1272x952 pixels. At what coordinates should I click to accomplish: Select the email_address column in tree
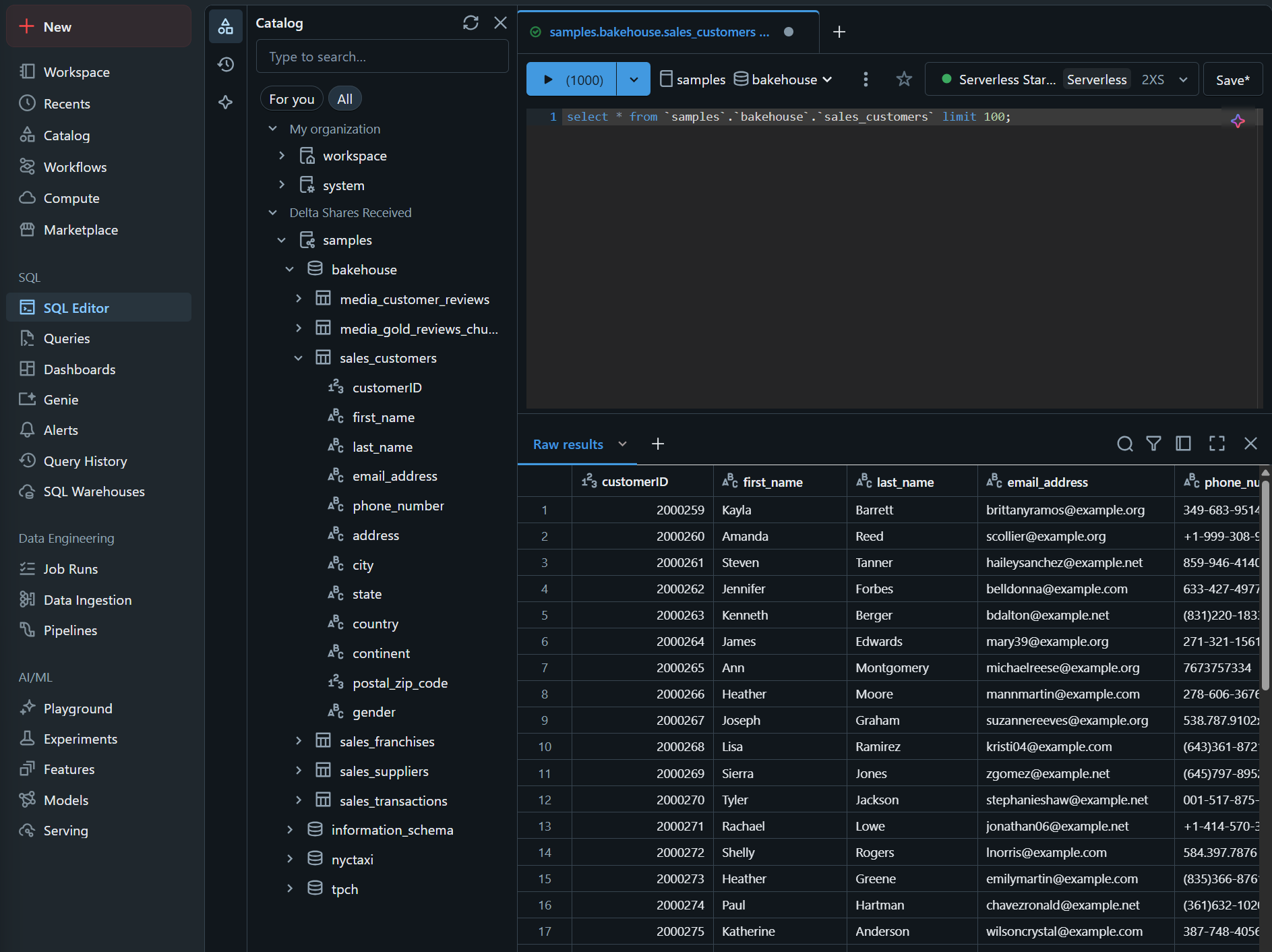point(394,476)
